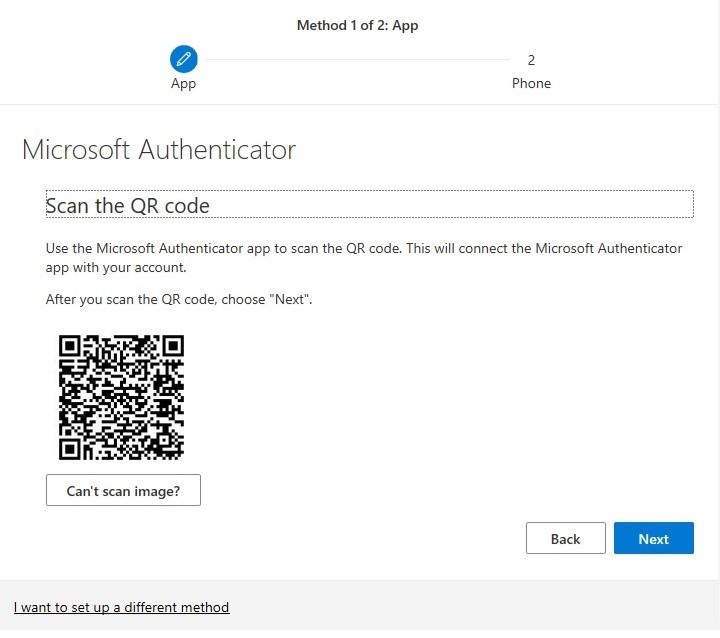
Task: Click the "Use the Microsoft Authenticator app" paragraph
Action: [364, 258]
